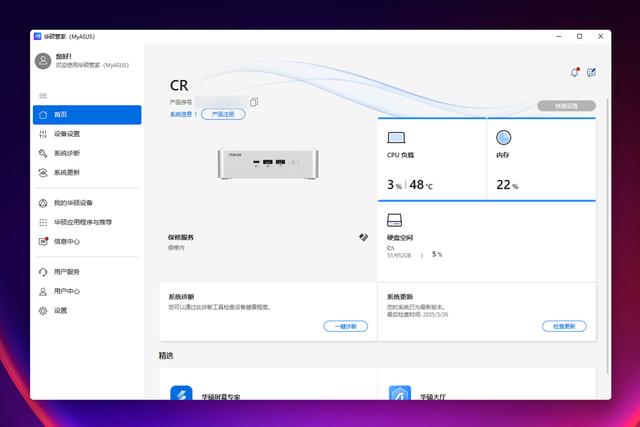This screenshot has width=640, height=427.
Task: Click the grey 快捷设置 button
Action: (567, 106)
